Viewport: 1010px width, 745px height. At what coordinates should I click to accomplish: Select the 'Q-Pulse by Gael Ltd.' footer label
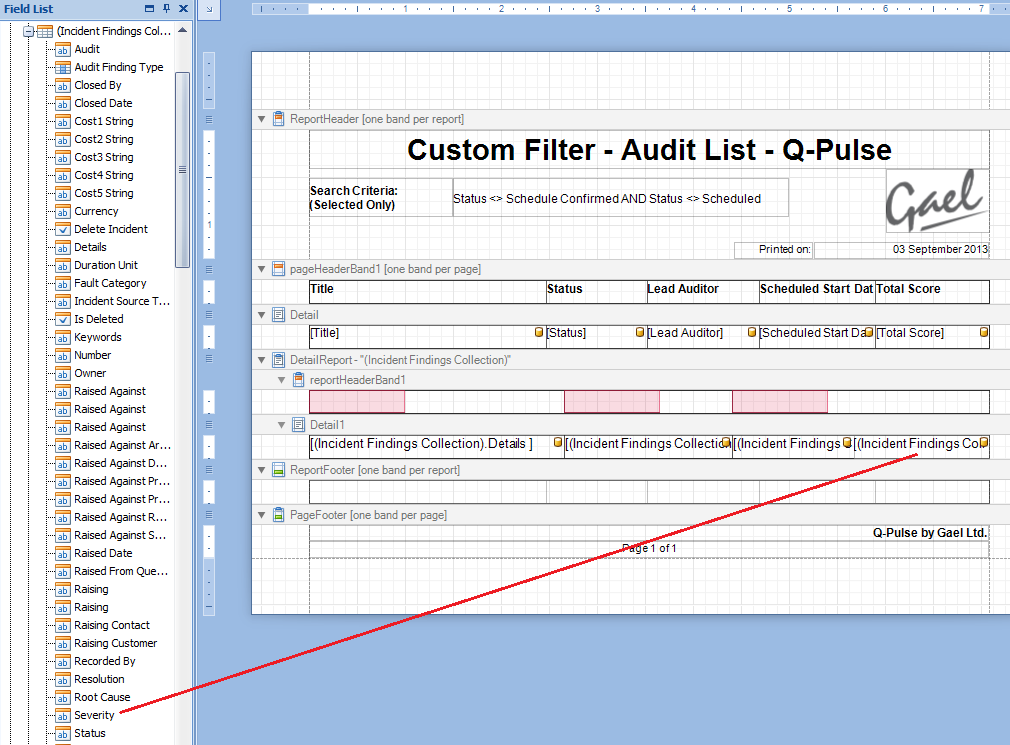click(x=929, y=533)
